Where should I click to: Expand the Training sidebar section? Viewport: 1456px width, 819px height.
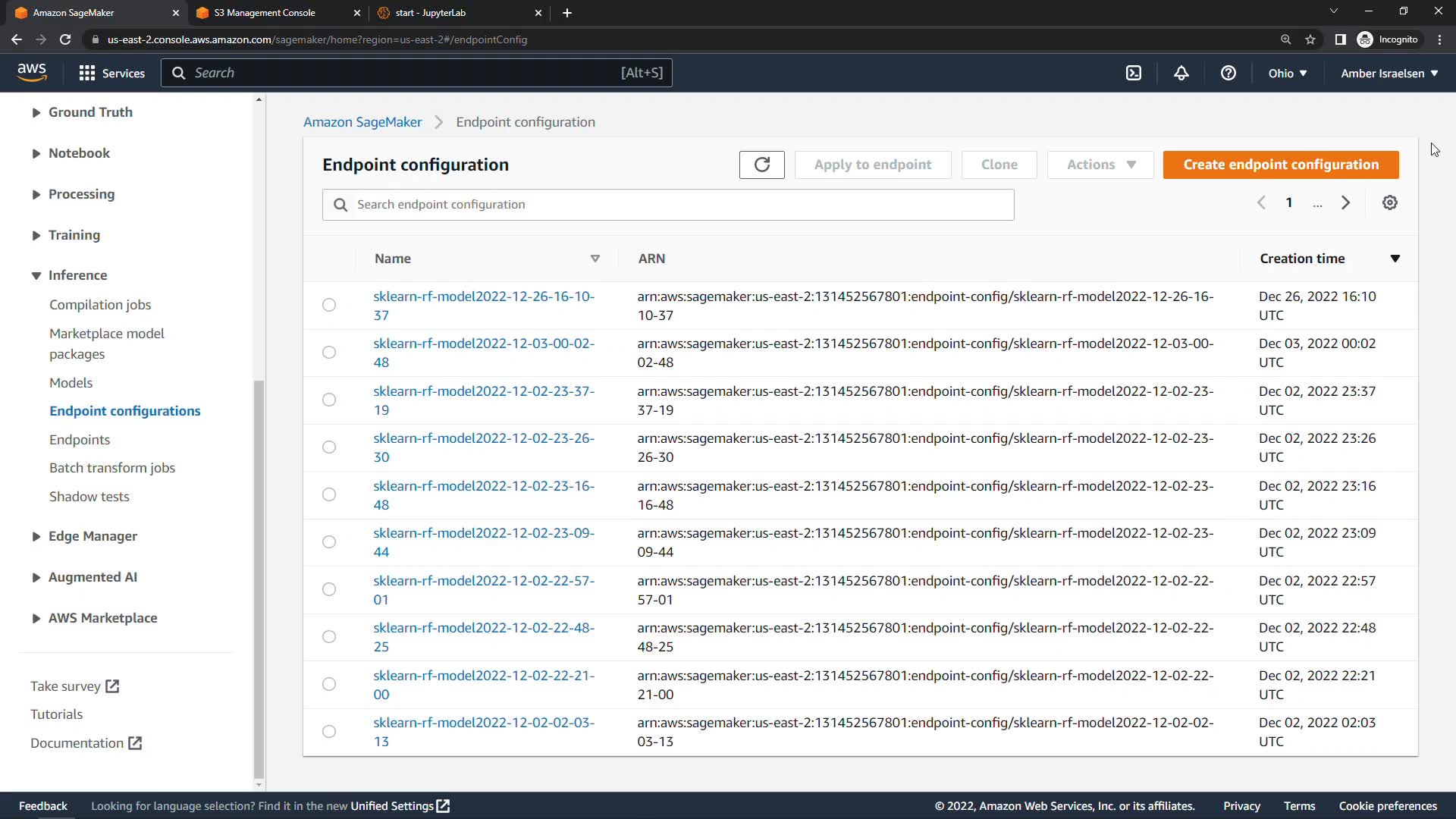(x=74, y=235)
